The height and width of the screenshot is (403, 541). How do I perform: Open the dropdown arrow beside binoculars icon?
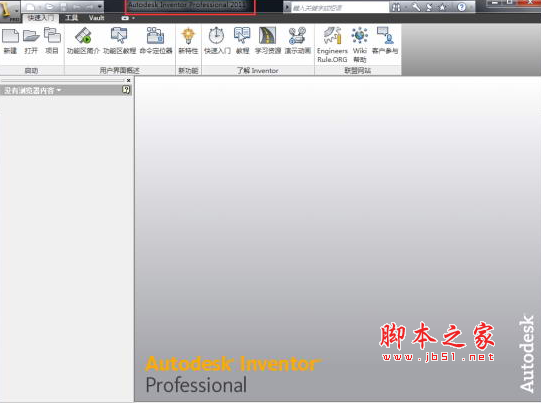pos(405,7)
